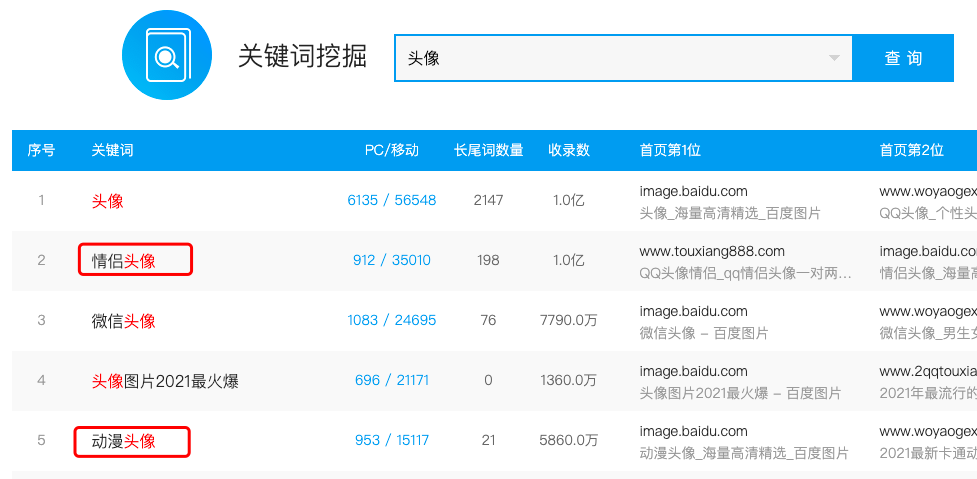Open the 动漫头像 keyword link

[x=124, y=441]
